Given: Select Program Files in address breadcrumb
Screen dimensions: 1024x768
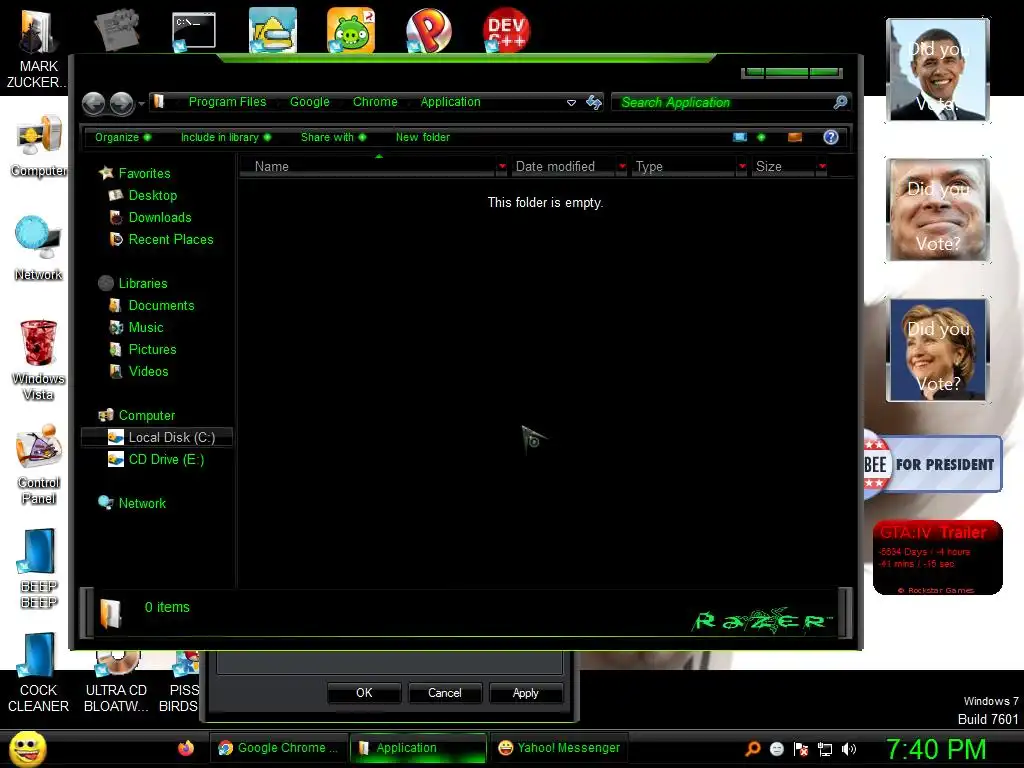Looking at the screenshot, I should [x=227, y=102].
